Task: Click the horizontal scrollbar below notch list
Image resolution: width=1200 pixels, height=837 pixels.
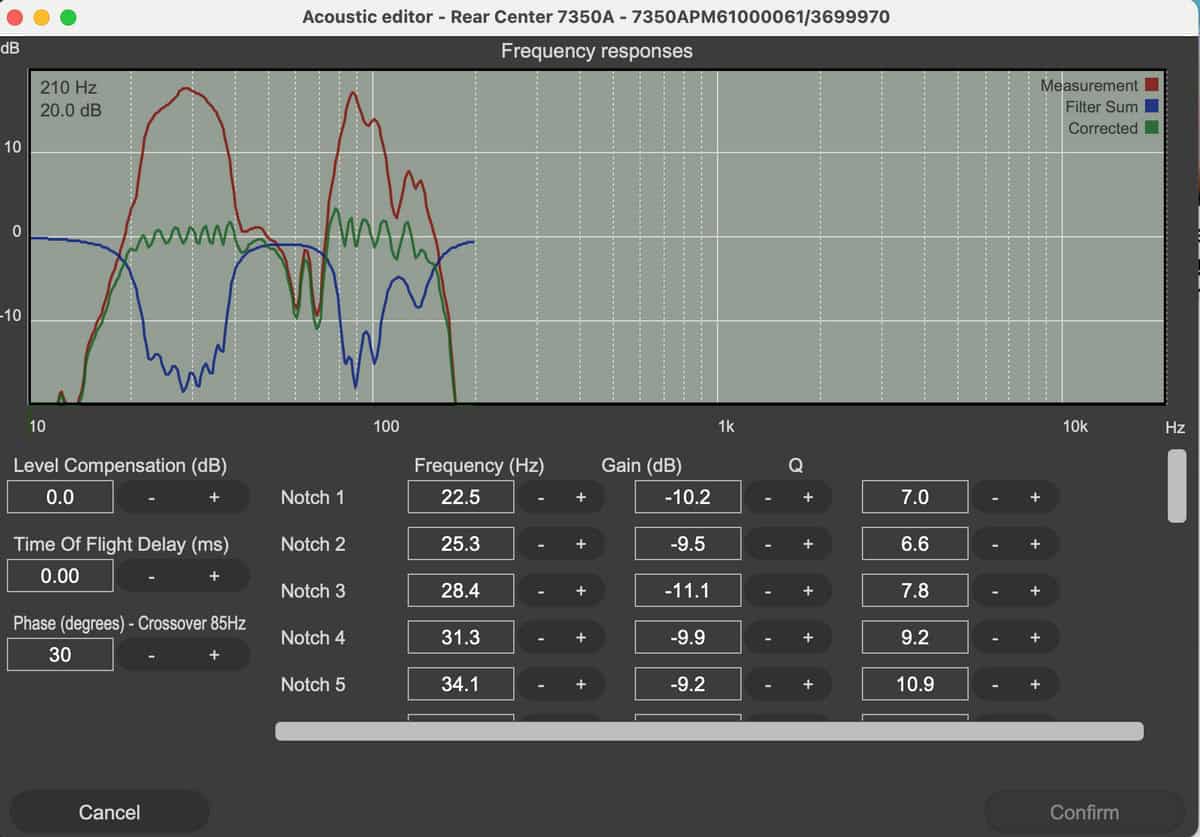Action: pyautogui.click(x=709, y=731)
